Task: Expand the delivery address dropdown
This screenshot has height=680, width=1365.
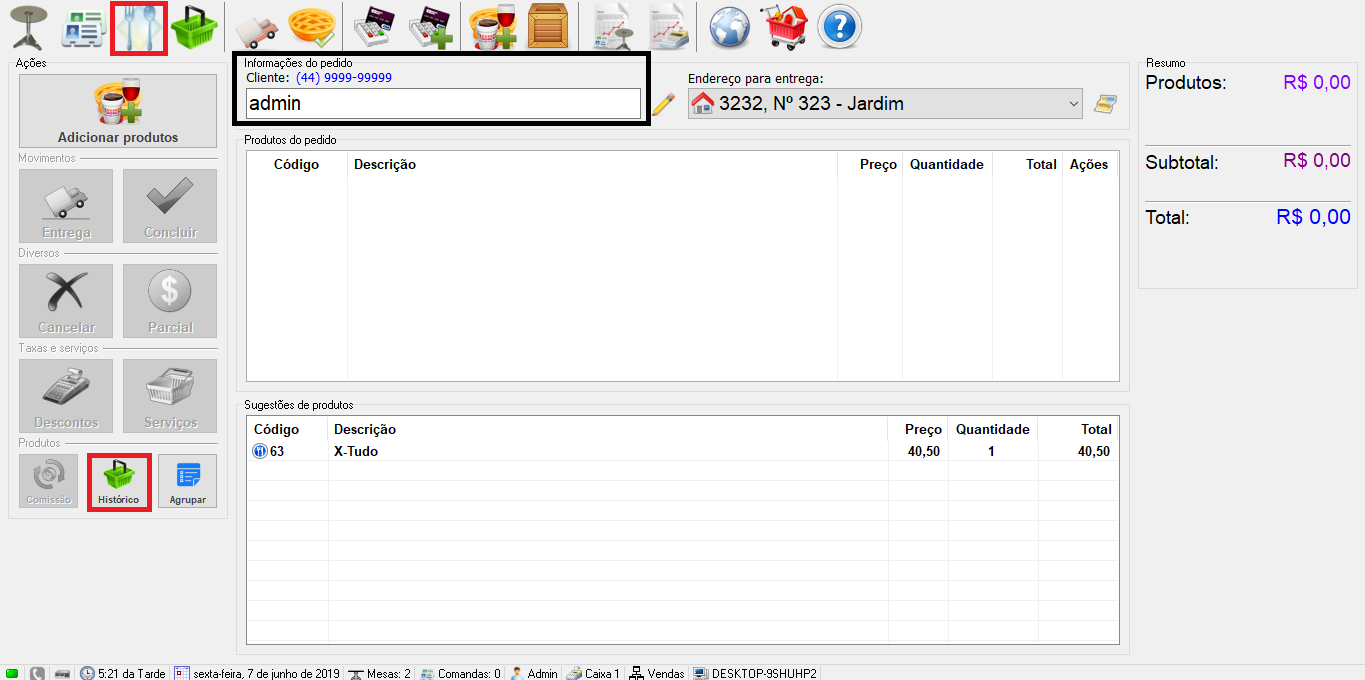Action: coord(1073,103)
